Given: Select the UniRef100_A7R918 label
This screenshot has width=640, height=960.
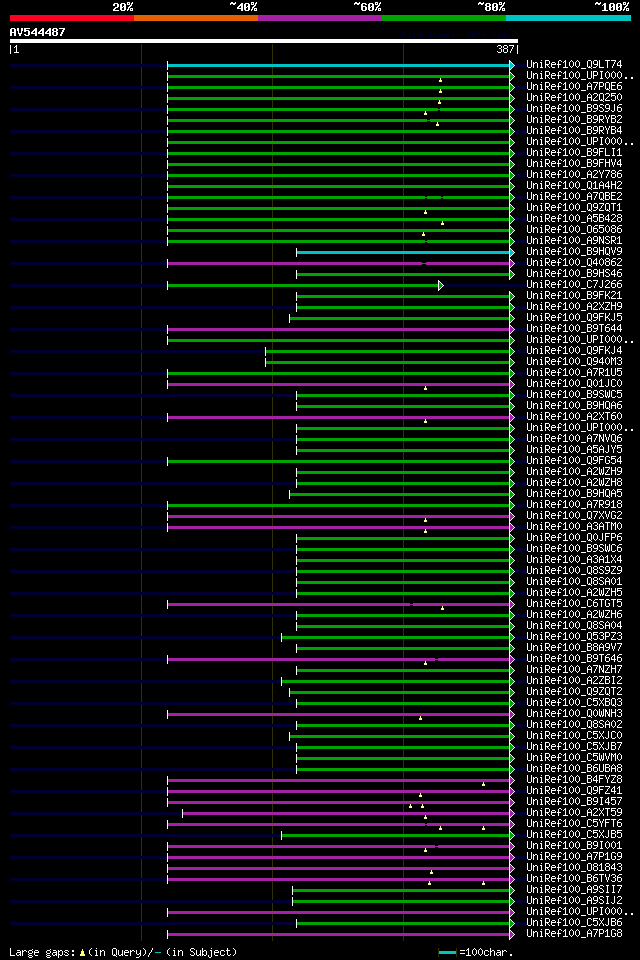Looking at the screenshot, I should point(574,505).
